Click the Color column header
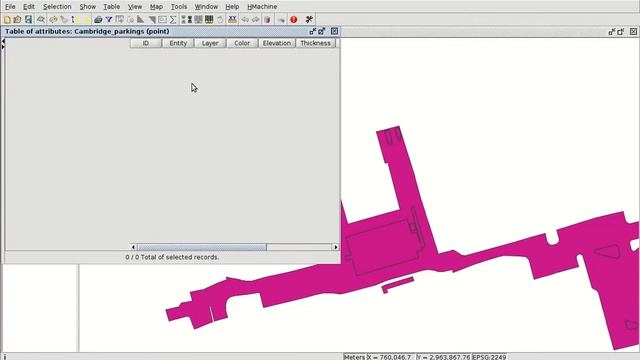 242,43
